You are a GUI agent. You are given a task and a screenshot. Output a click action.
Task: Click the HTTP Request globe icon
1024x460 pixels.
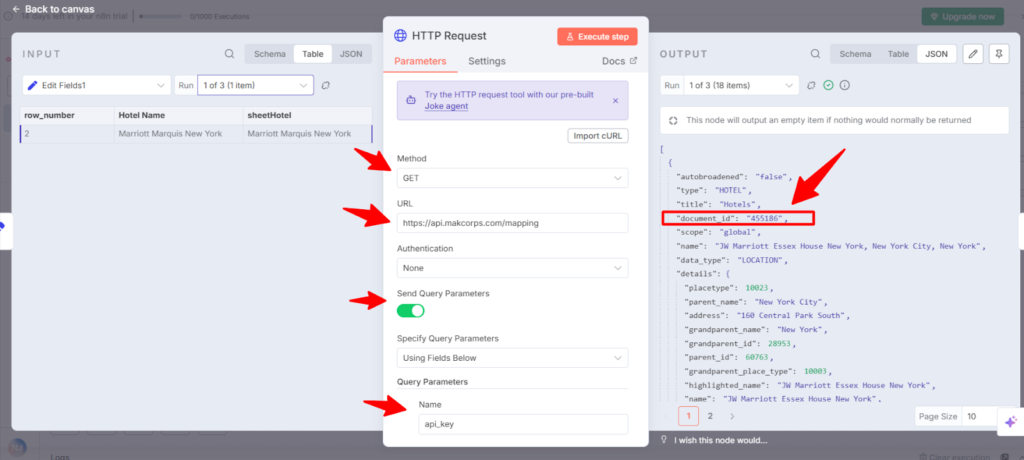coord(400,36)
